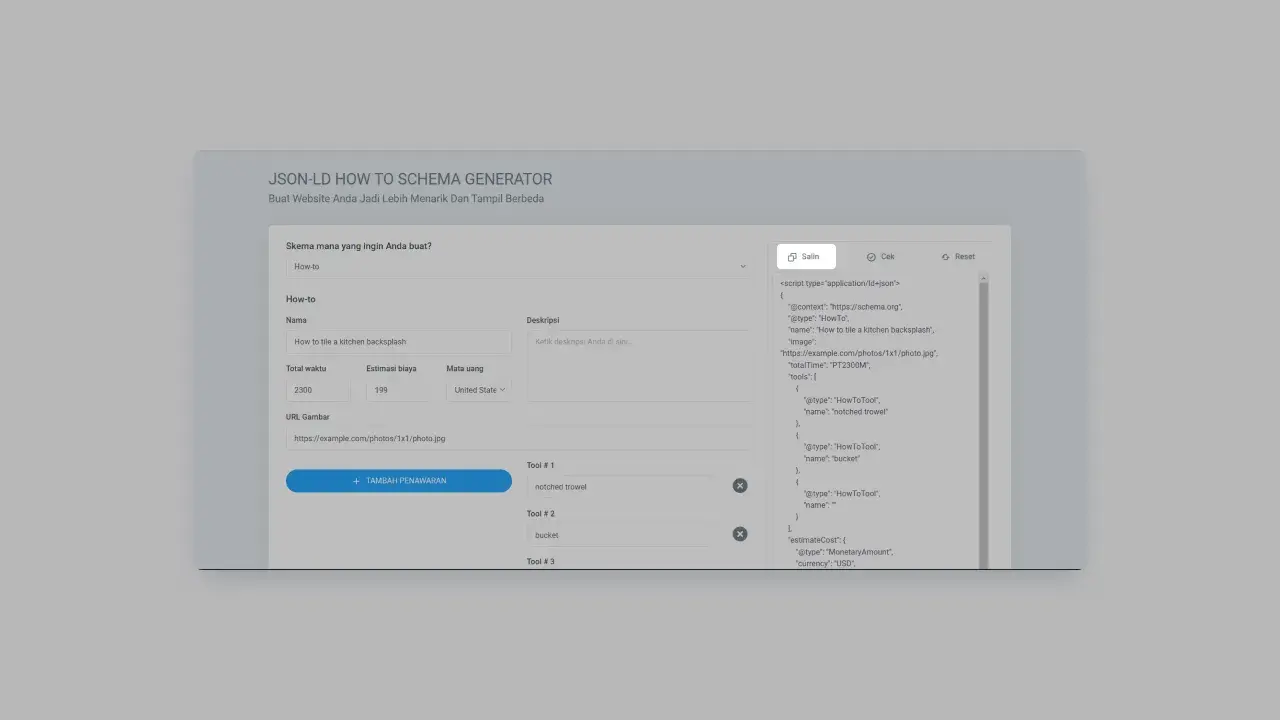Viewport: 1280px width, 720px height.
Task: Focus the Tool #2 bucket field
Action: (624, 535)
